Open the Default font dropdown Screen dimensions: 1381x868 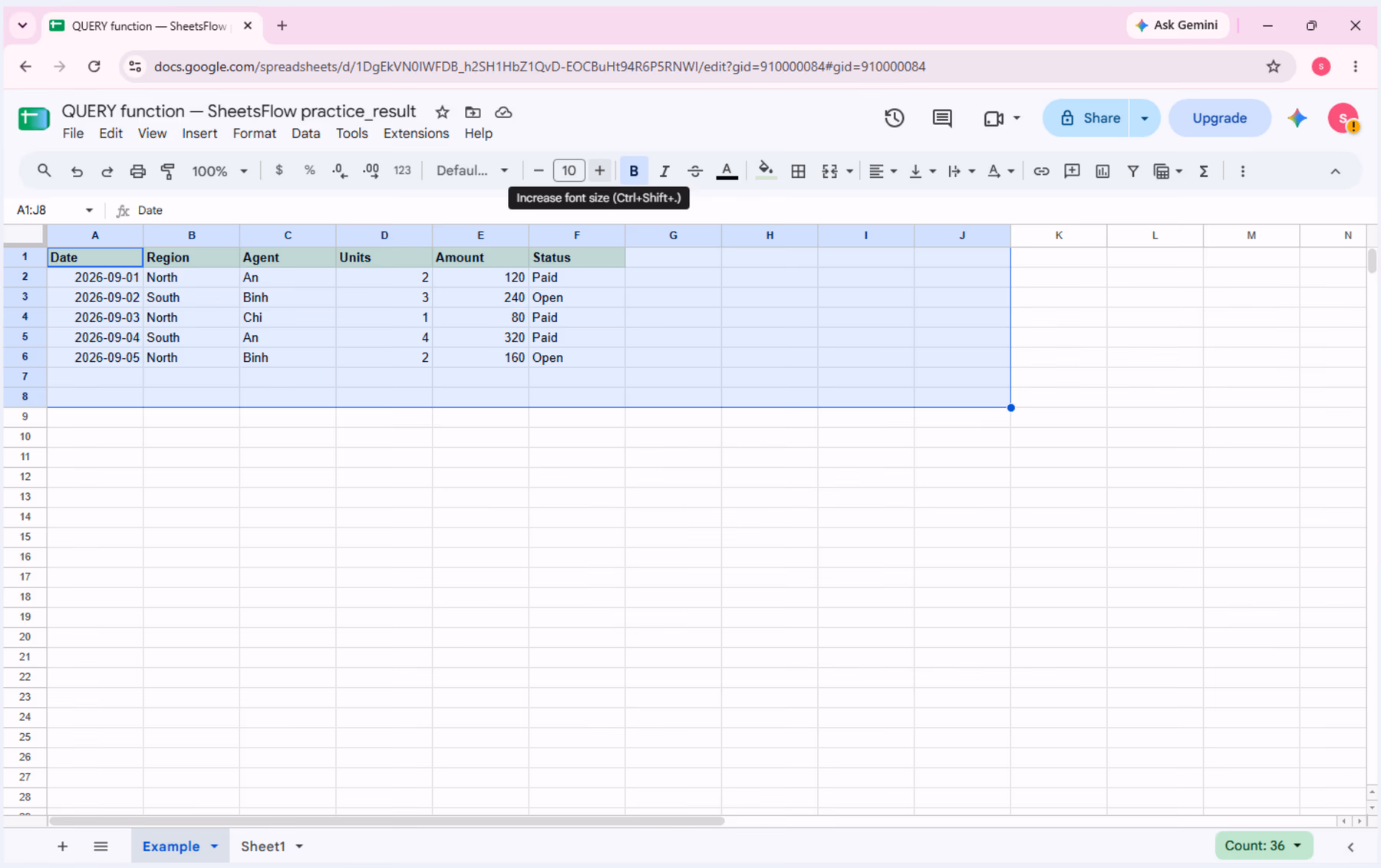pyautogui.click(x=472, y=170)
